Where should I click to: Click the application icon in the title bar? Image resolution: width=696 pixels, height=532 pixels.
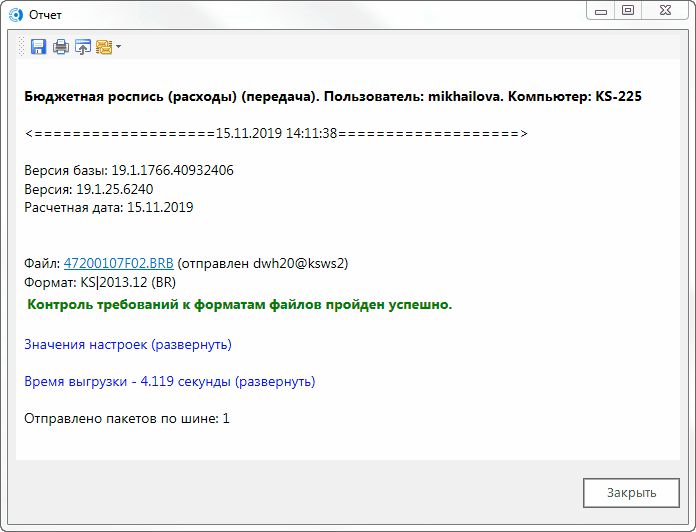pyautogui.click(x=15, y=12)
